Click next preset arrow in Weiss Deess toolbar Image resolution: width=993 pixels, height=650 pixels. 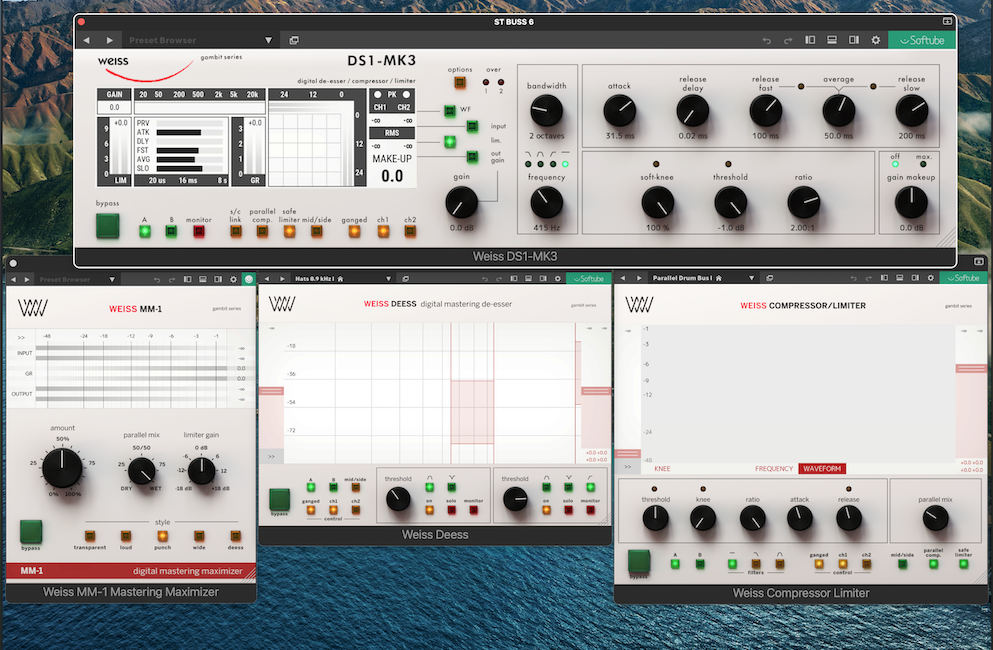coord(282,278)
